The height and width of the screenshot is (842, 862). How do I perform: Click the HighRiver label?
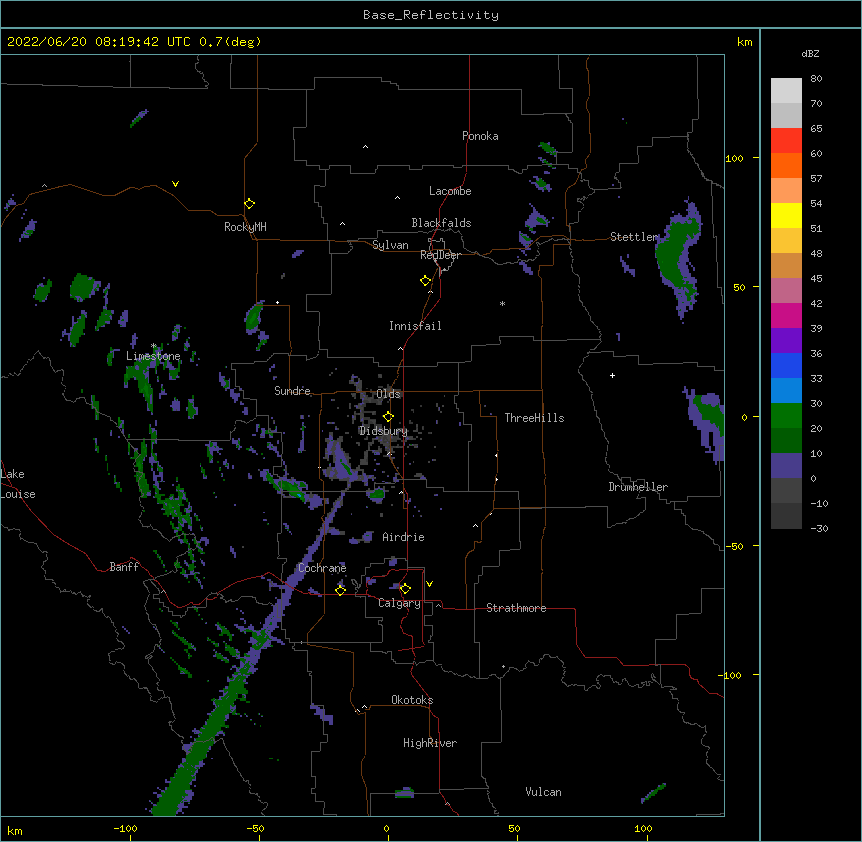[430, 743]
